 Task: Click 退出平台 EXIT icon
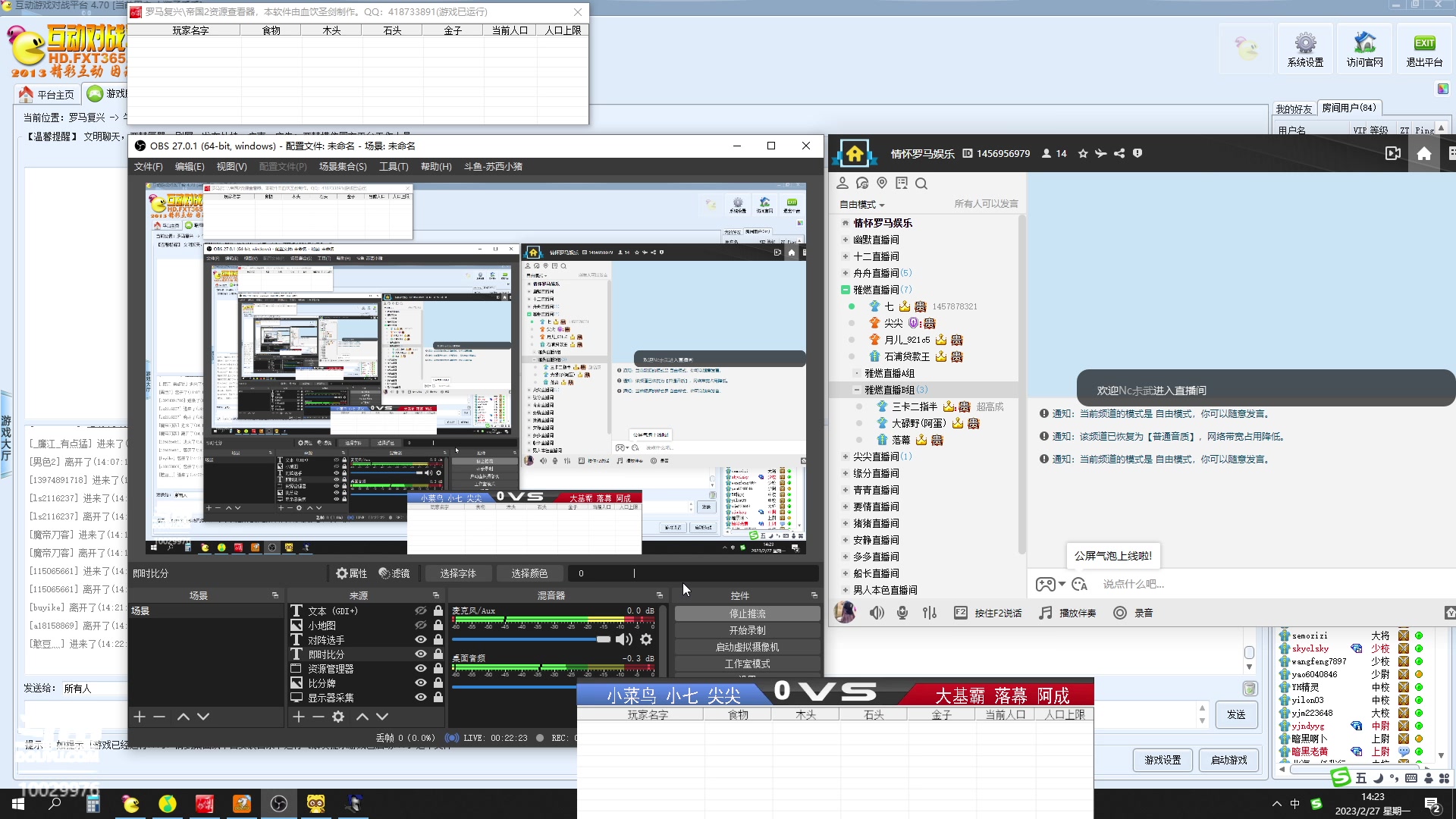(x=1424, y=49)
